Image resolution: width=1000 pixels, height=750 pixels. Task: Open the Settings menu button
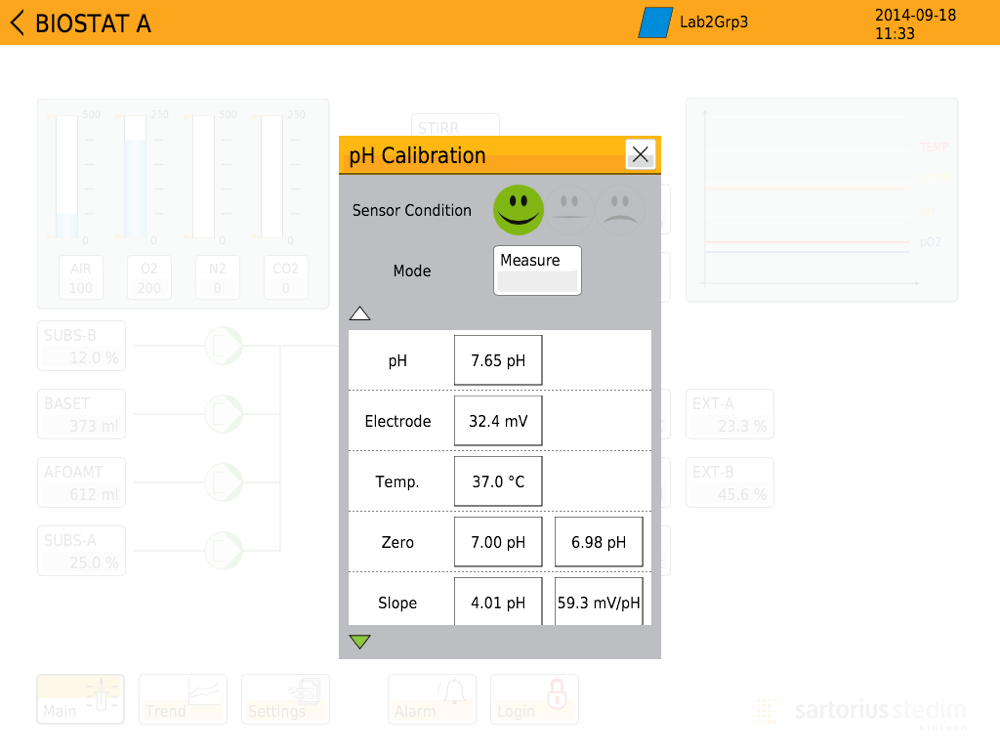click(x=285, y=699)
